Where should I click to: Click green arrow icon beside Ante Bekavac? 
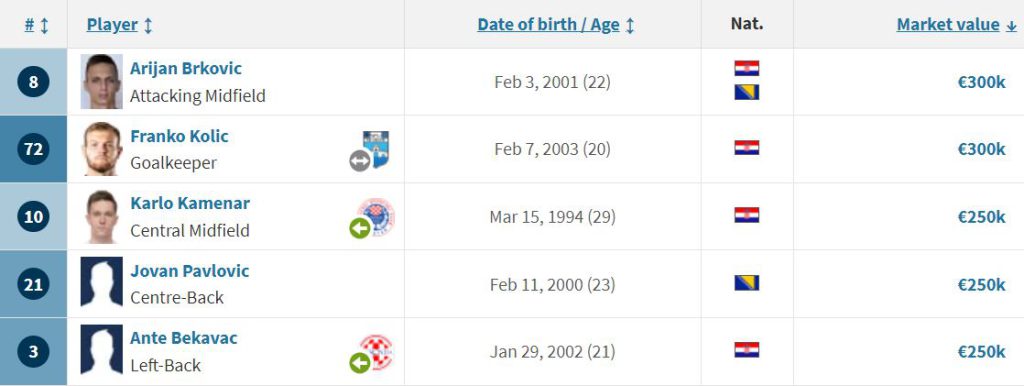pyautogui.click(x=360, y=362)
